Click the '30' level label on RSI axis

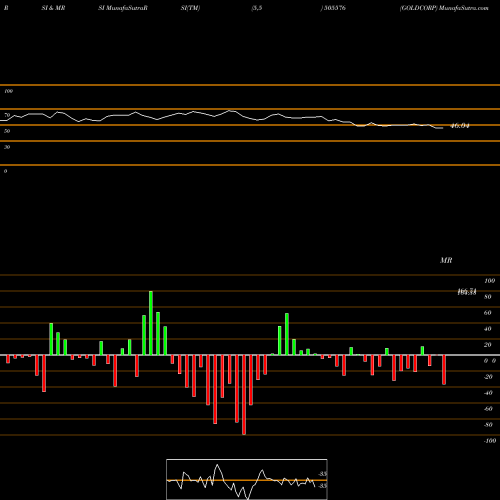pos(7,147)
